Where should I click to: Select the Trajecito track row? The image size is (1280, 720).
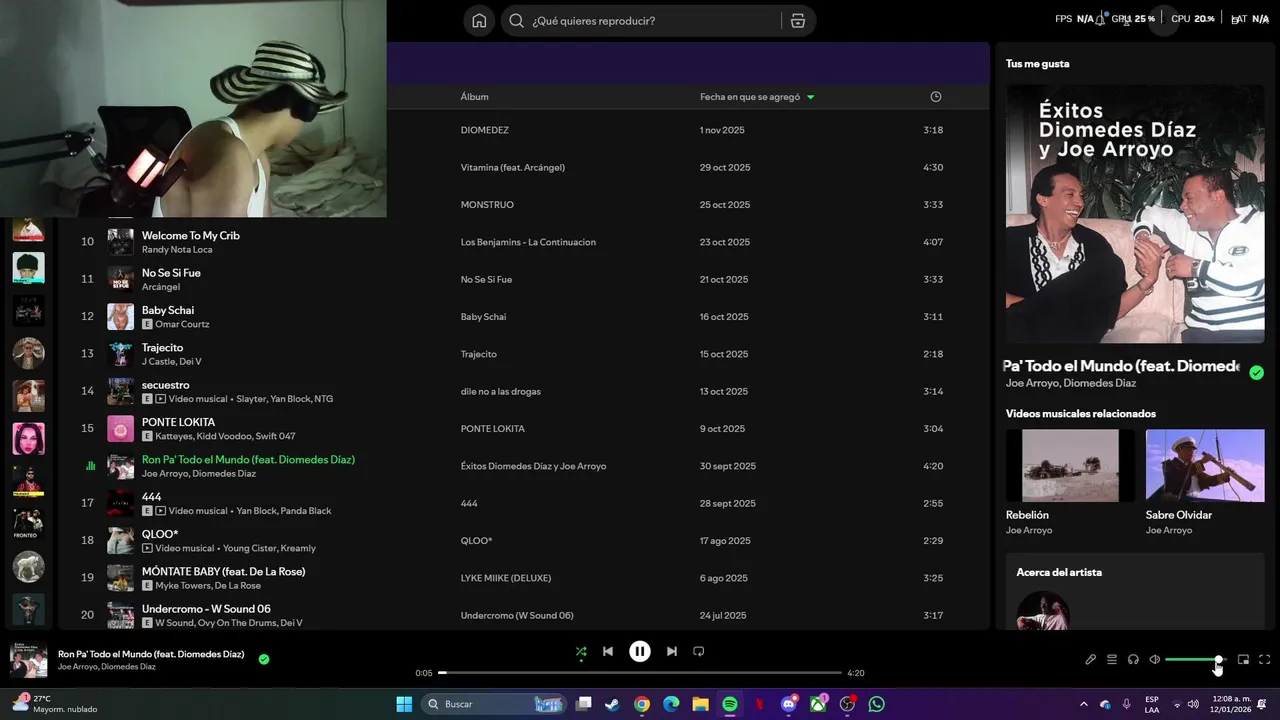[522, 354]
